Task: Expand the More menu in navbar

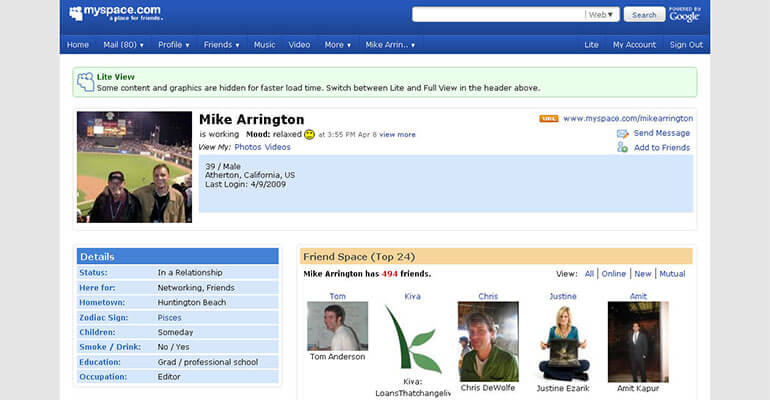Action: [x=337, y=45]
